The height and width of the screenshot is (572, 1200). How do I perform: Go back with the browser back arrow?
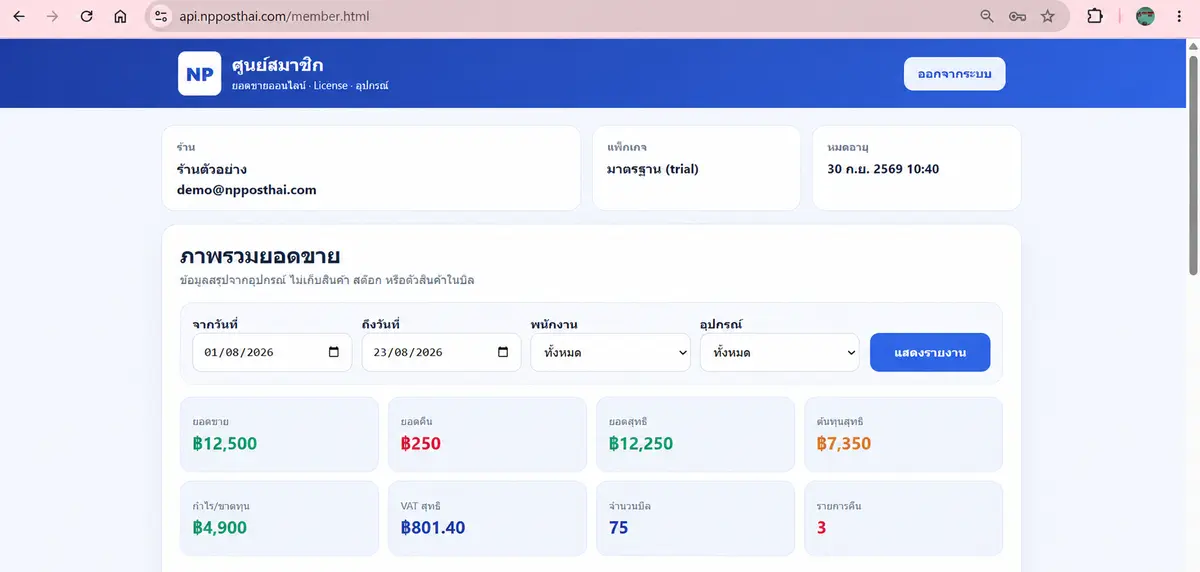19,16
